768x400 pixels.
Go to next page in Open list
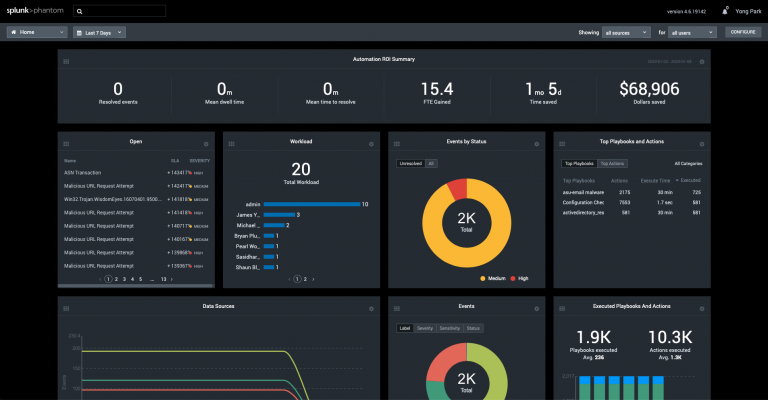[171, 279]
